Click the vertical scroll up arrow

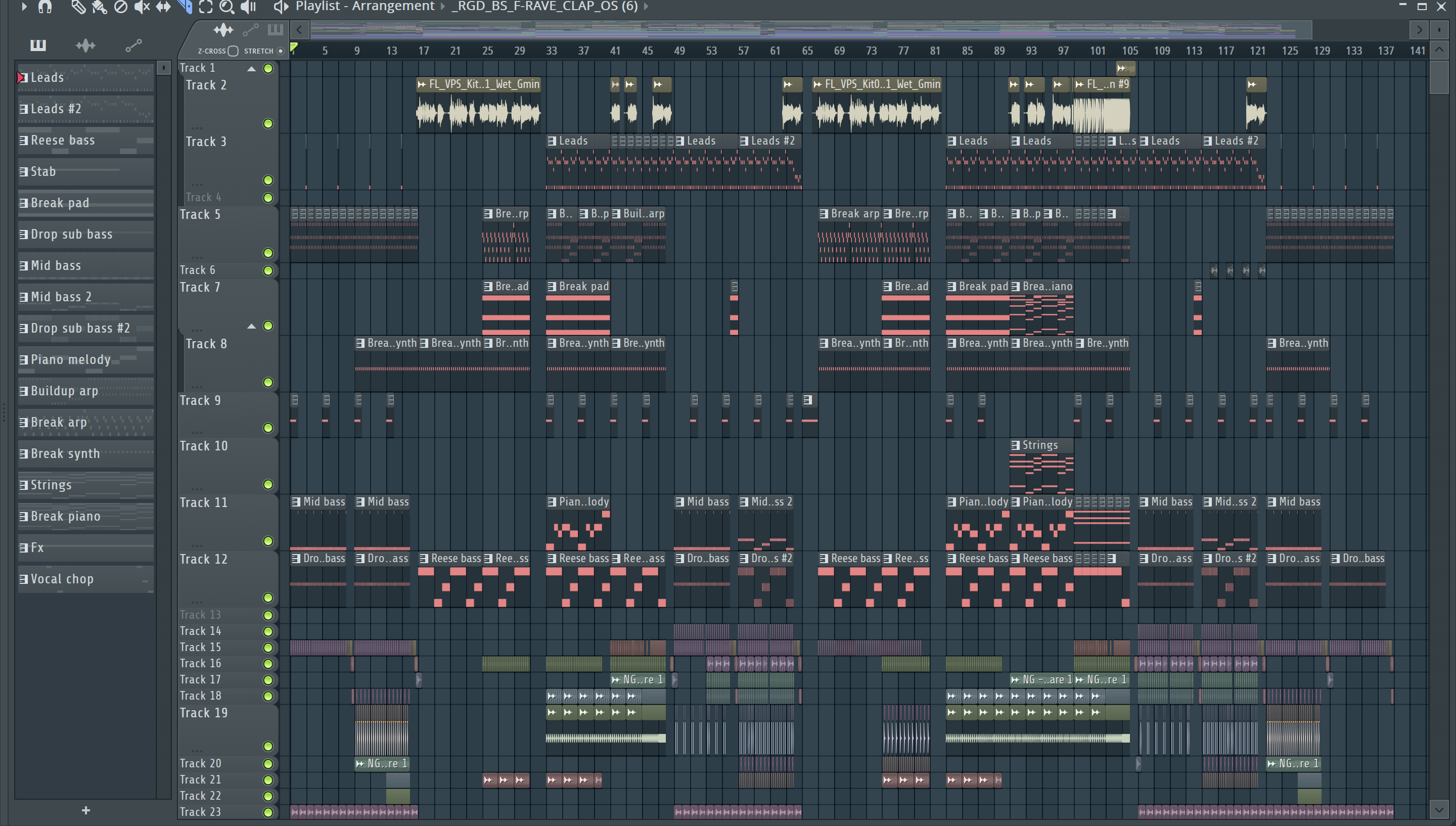1439,50
